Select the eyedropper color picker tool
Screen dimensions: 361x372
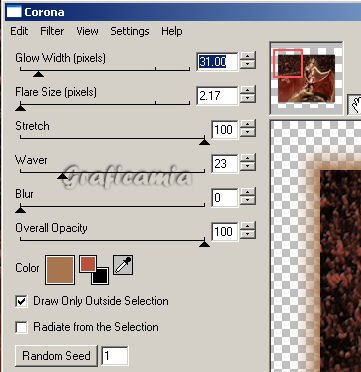(x=123, y=265)
